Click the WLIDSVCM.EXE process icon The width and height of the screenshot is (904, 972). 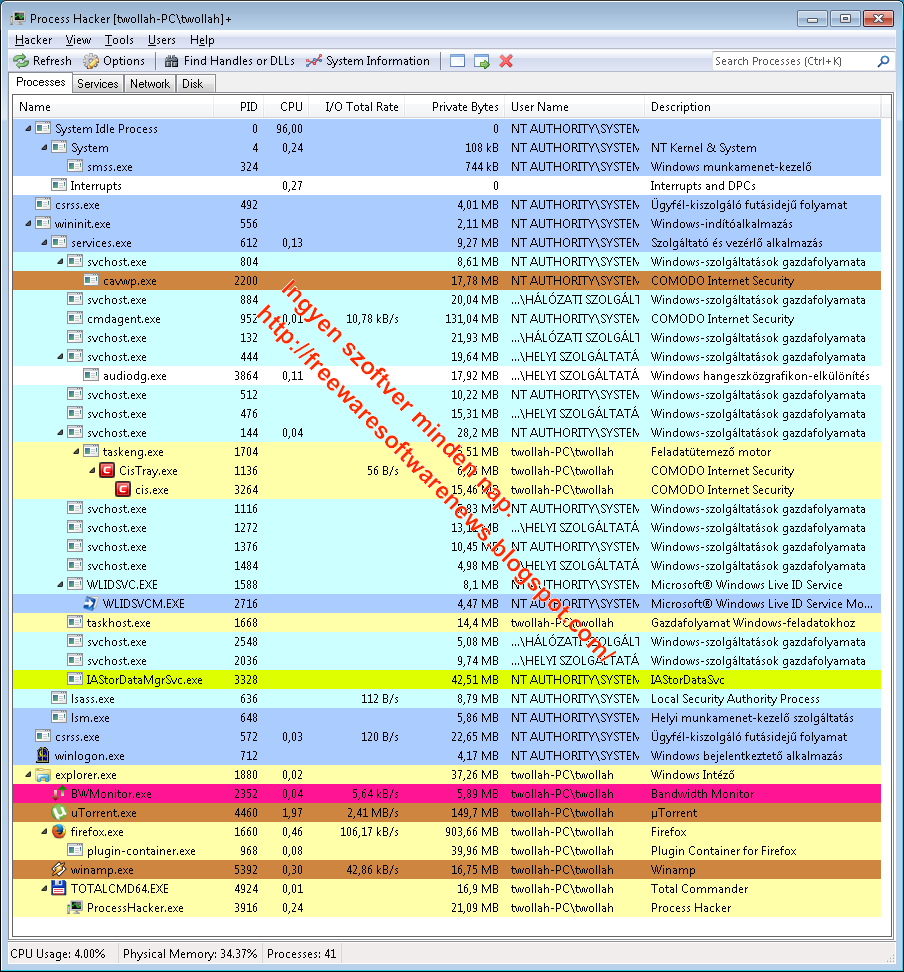point(91,603)
